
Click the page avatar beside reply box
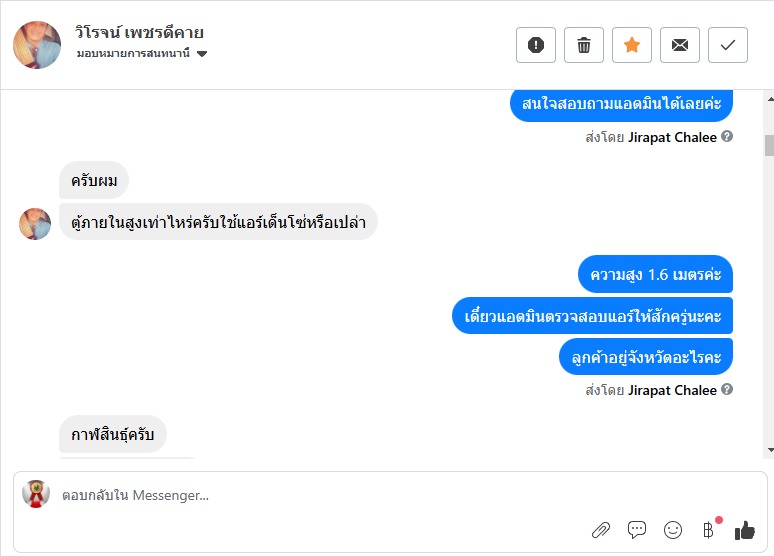[36, 494]
